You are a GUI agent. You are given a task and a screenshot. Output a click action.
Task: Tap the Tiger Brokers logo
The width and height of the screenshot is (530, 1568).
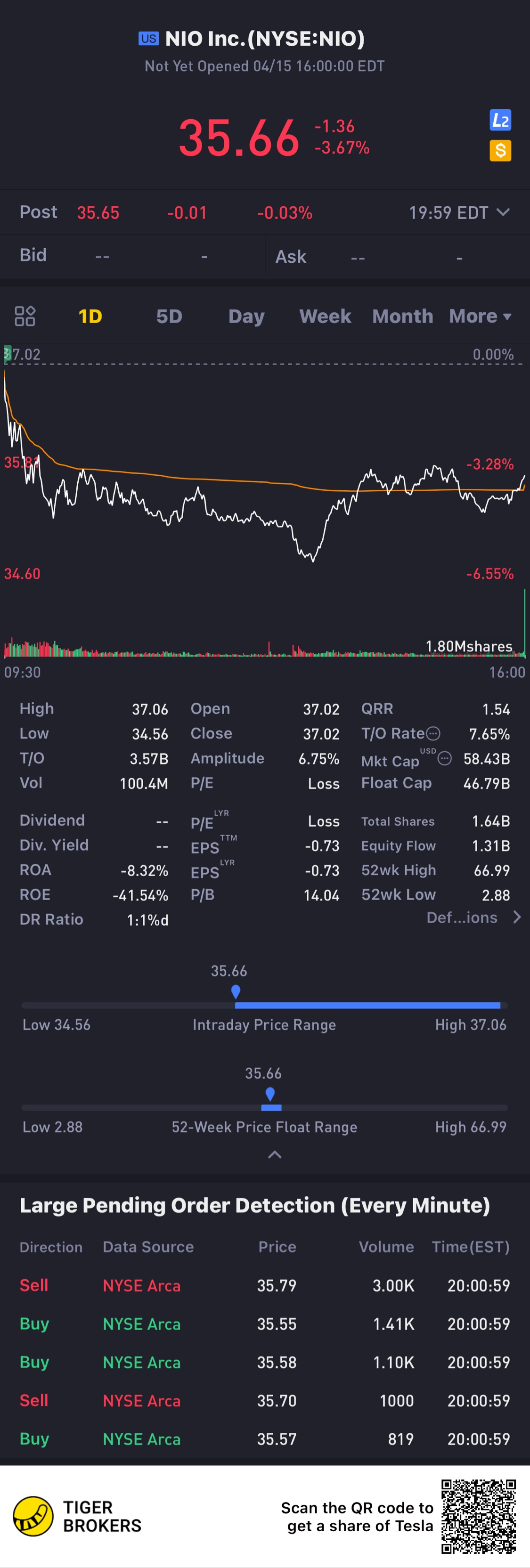pos(33,1516)
